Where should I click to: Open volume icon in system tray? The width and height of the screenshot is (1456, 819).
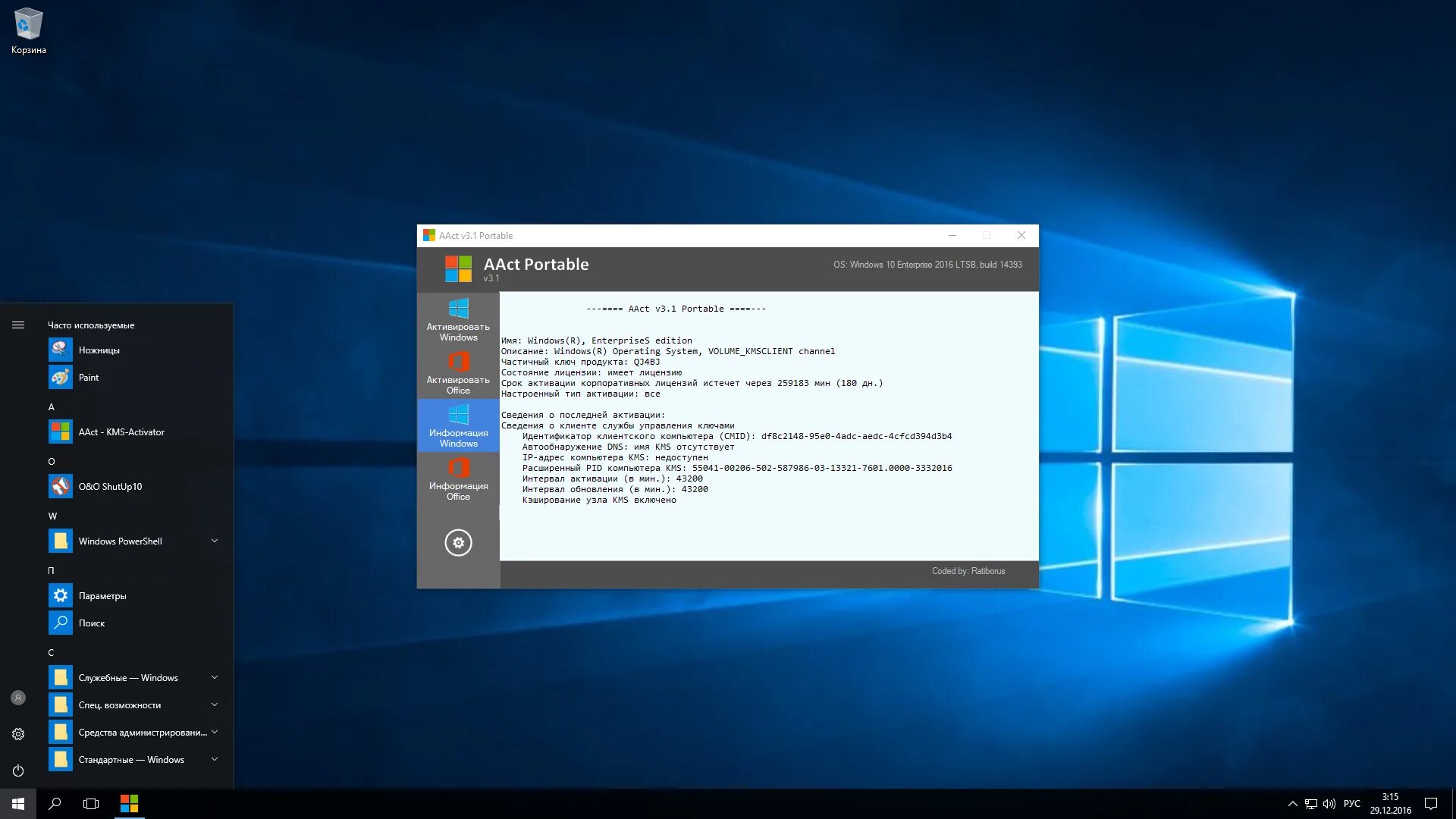tap(1329, 804)
